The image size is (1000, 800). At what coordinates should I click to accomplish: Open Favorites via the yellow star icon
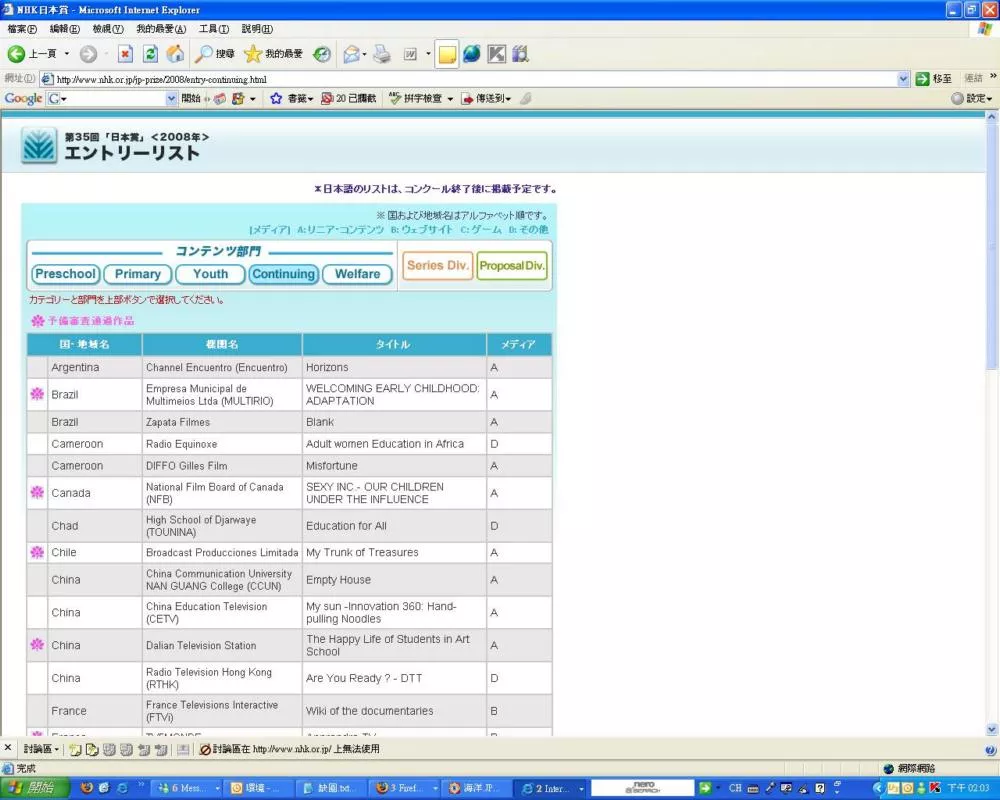(253, 54)
